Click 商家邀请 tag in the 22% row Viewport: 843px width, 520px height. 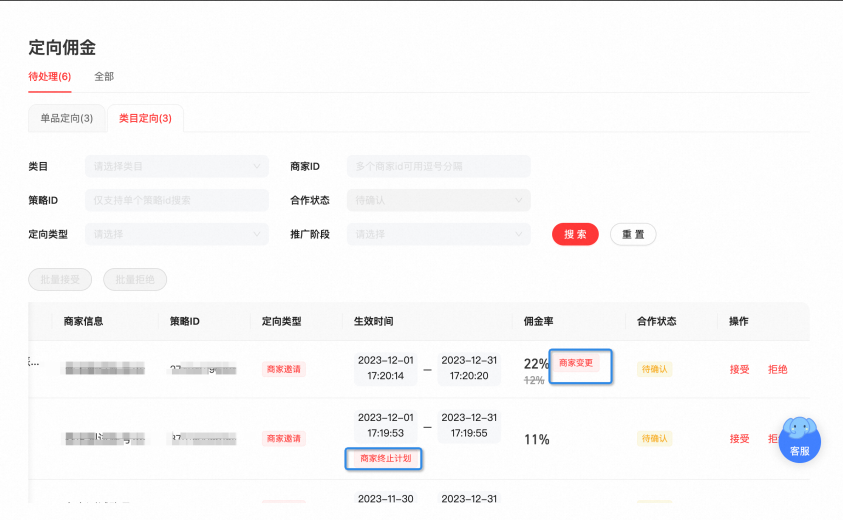pos(284,369)
